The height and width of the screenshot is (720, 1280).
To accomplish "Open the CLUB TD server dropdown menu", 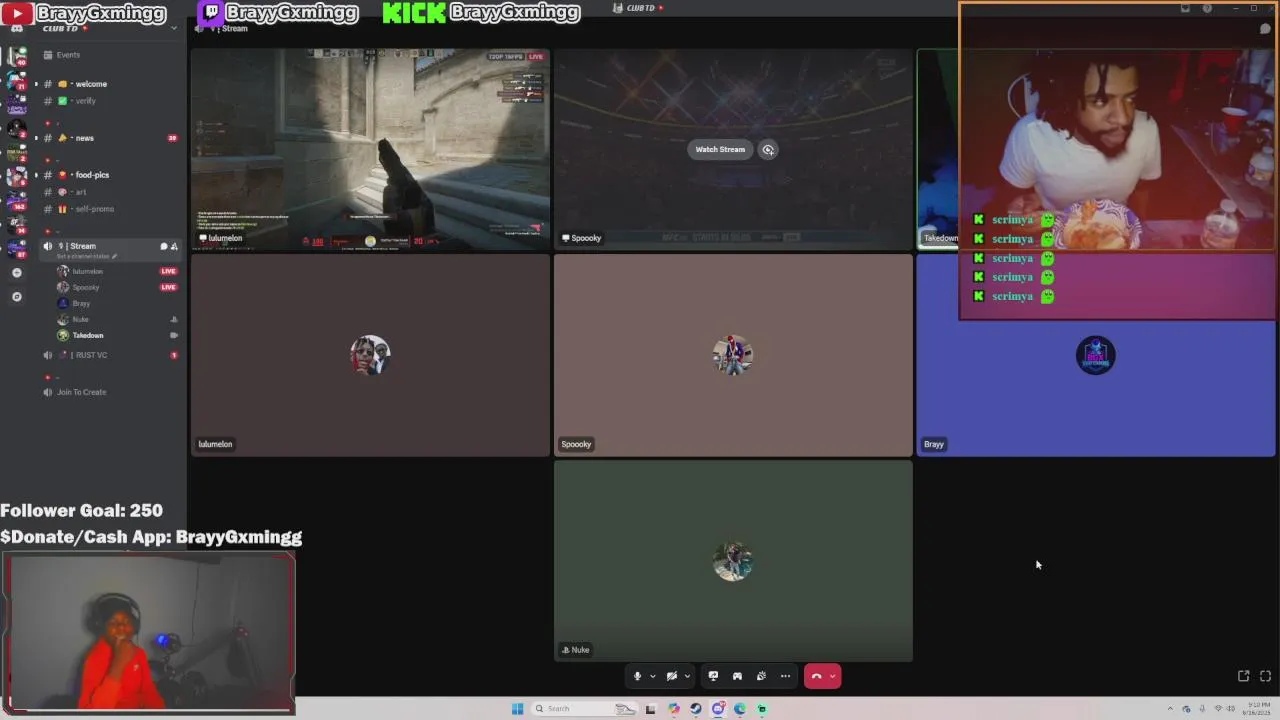I will click(174, 28).
